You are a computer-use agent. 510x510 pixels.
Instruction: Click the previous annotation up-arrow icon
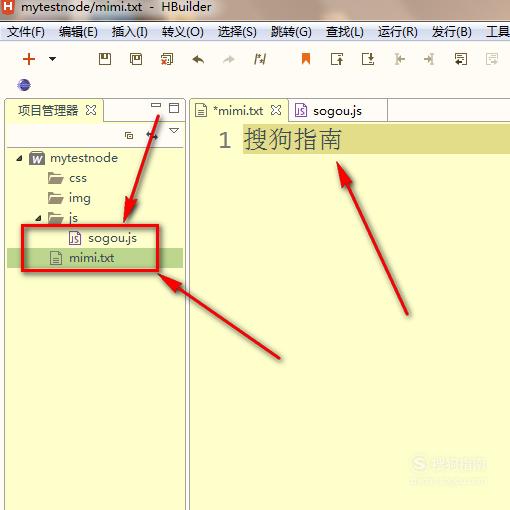click(337, 59)
